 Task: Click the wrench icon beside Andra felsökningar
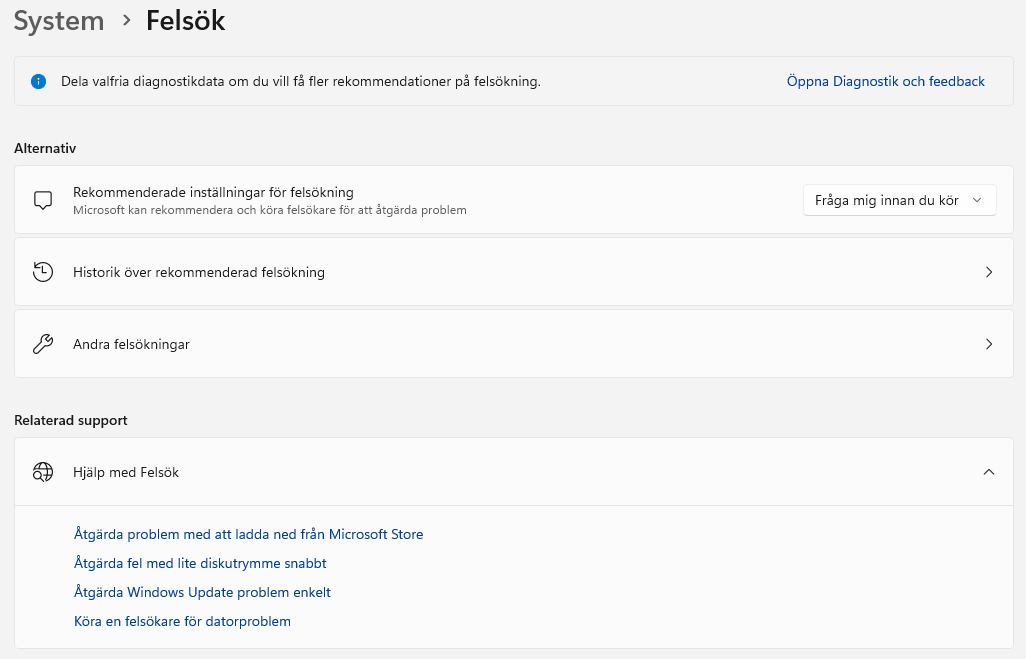coord(43,344)
